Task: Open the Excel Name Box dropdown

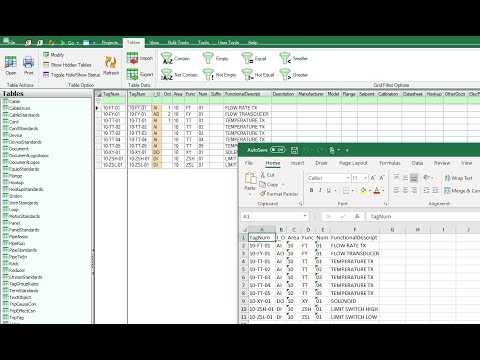Action: point(305,216)
